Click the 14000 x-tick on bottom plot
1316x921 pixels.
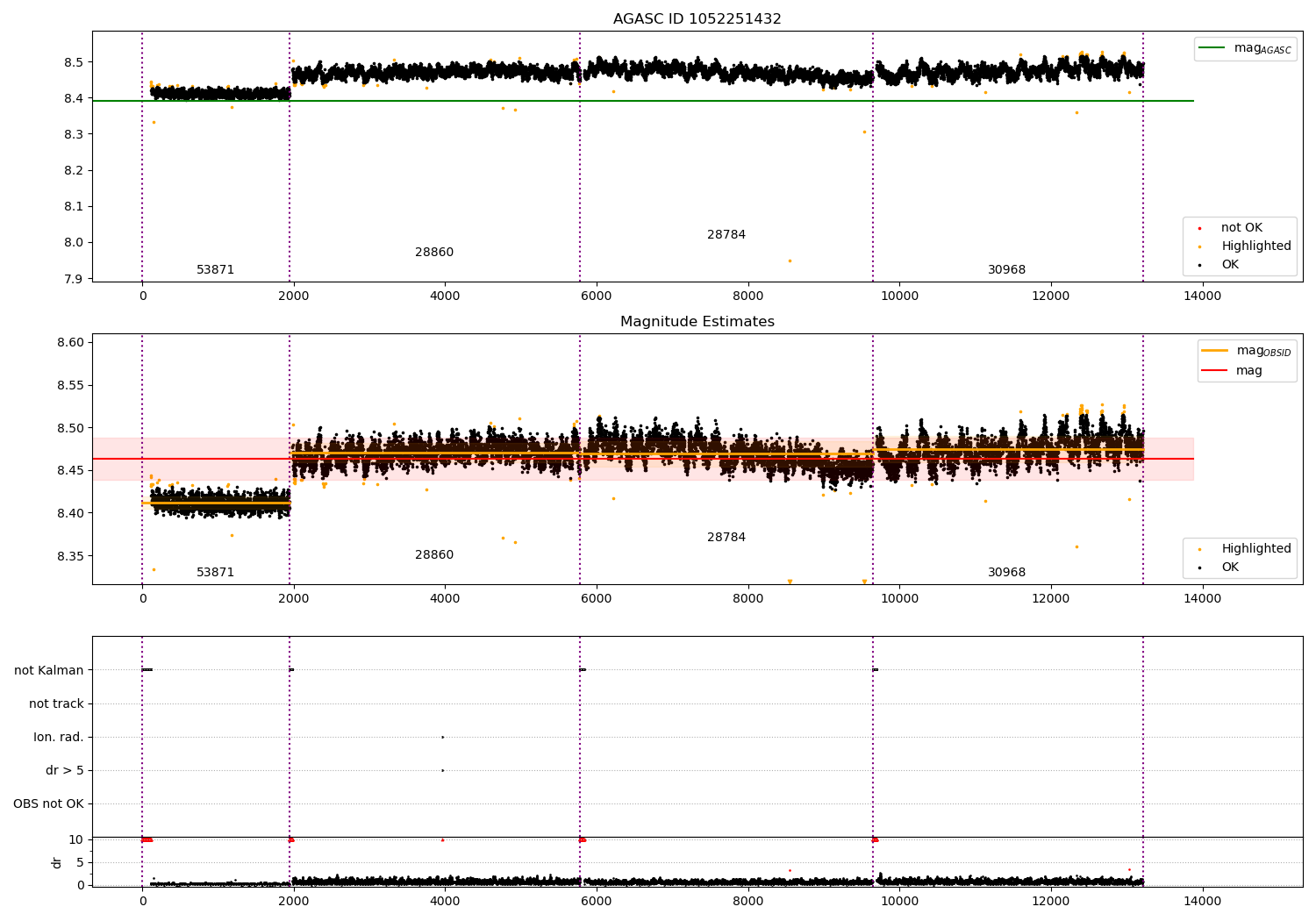1202,901
